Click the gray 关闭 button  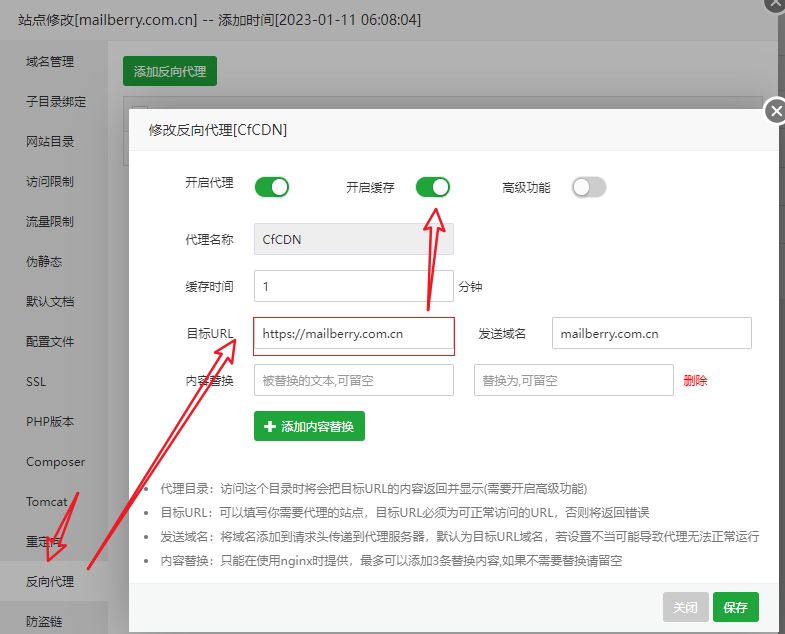coord(685,607)
